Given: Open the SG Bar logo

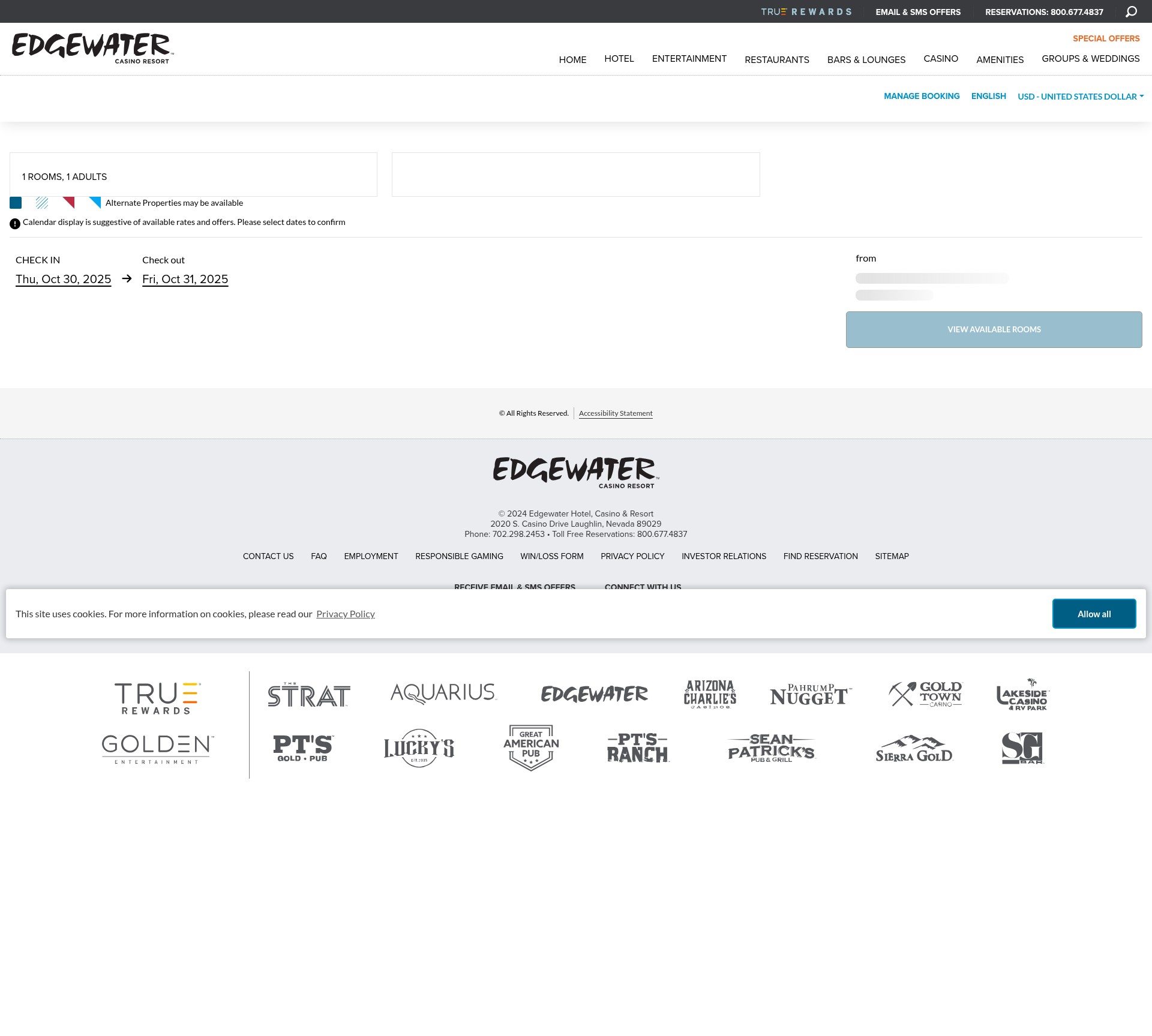Looking at the screenshot, I should pyautogui.click(x=1022, y=748).
